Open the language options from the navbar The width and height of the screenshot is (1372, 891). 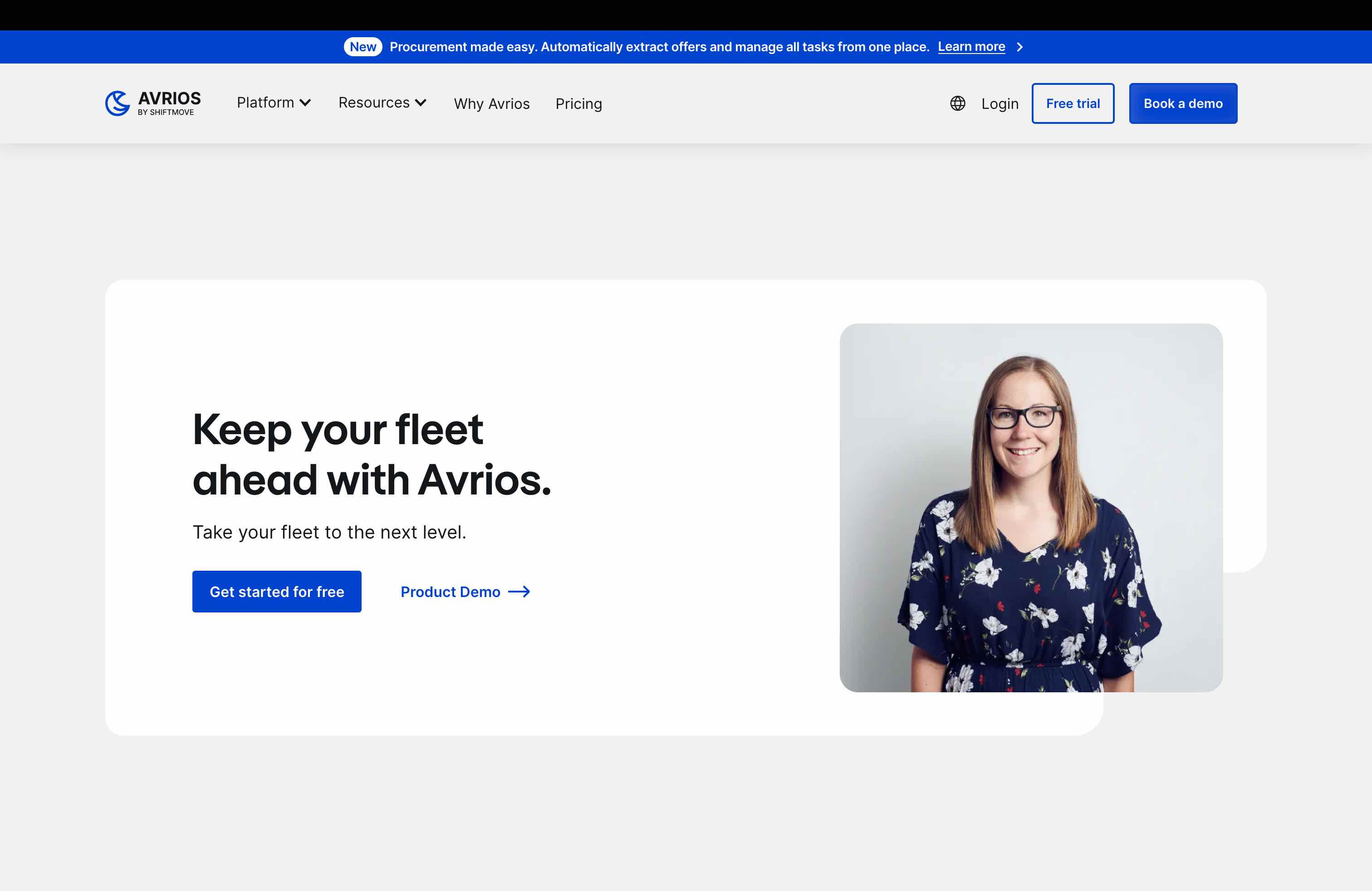point(957,103)
